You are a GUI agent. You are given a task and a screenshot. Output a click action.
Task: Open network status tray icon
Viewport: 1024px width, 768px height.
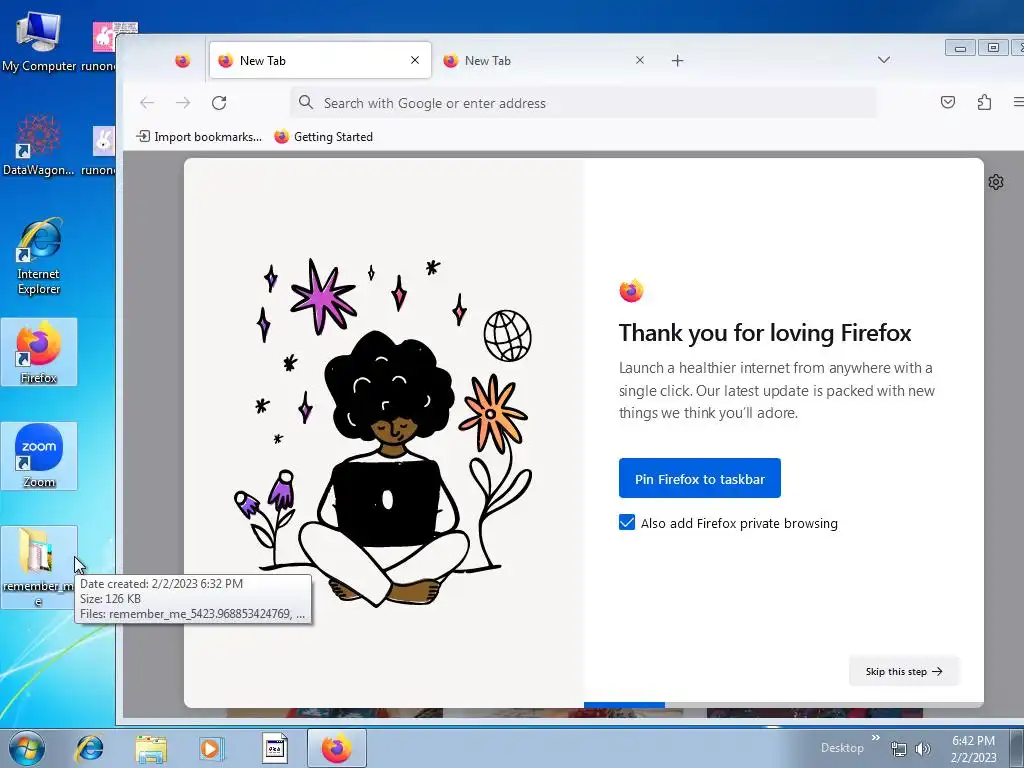click(x=899, y=749)
